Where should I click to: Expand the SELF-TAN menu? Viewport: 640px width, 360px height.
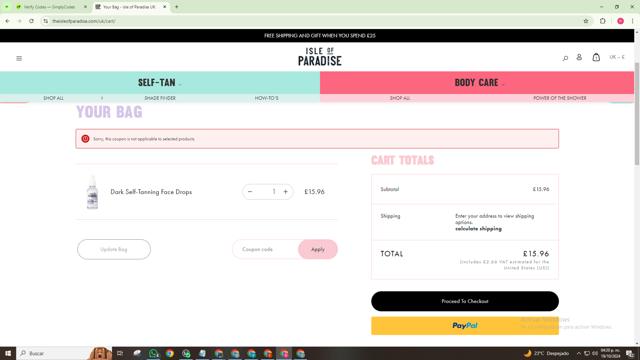click(x=160, y=82)
